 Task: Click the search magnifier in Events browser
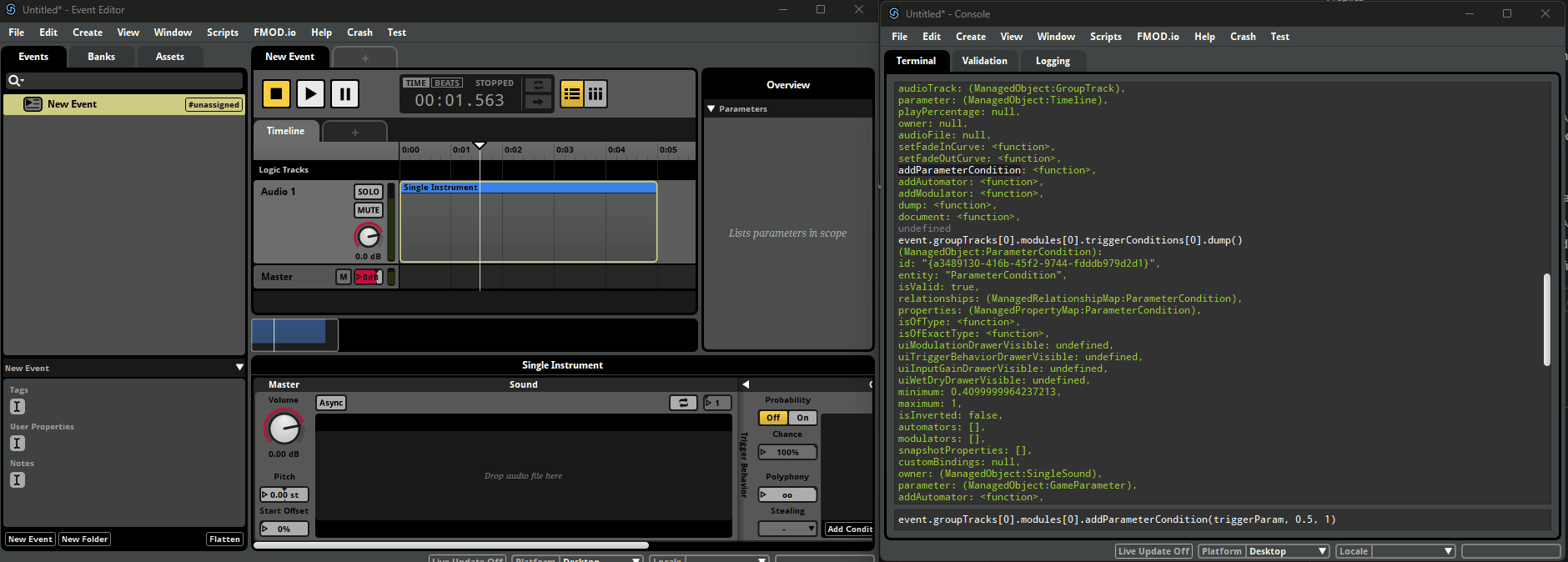pos(14,81)
